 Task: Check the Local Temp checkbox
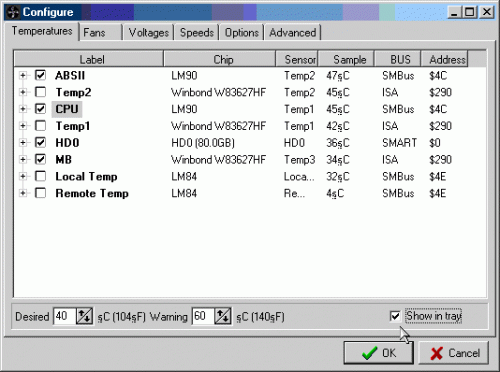tap(40, 176)
